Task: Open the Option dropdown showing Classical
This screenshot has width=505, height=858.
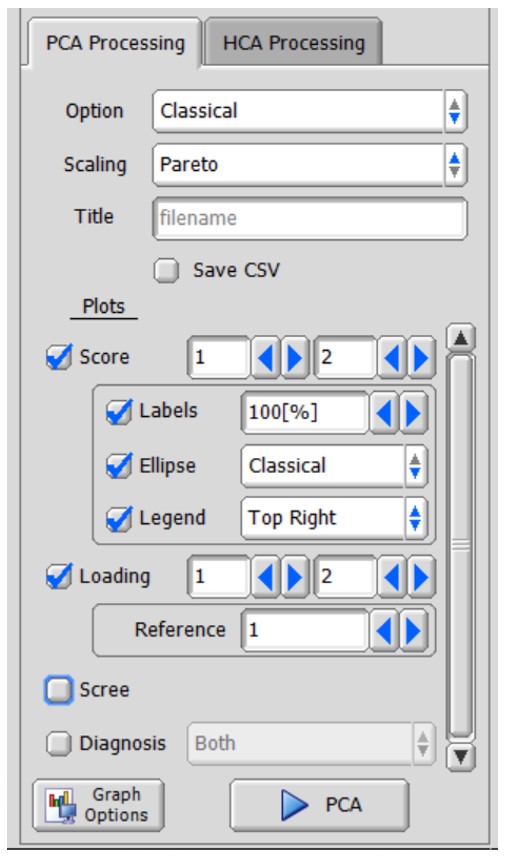Action: [x=310, y=112]
